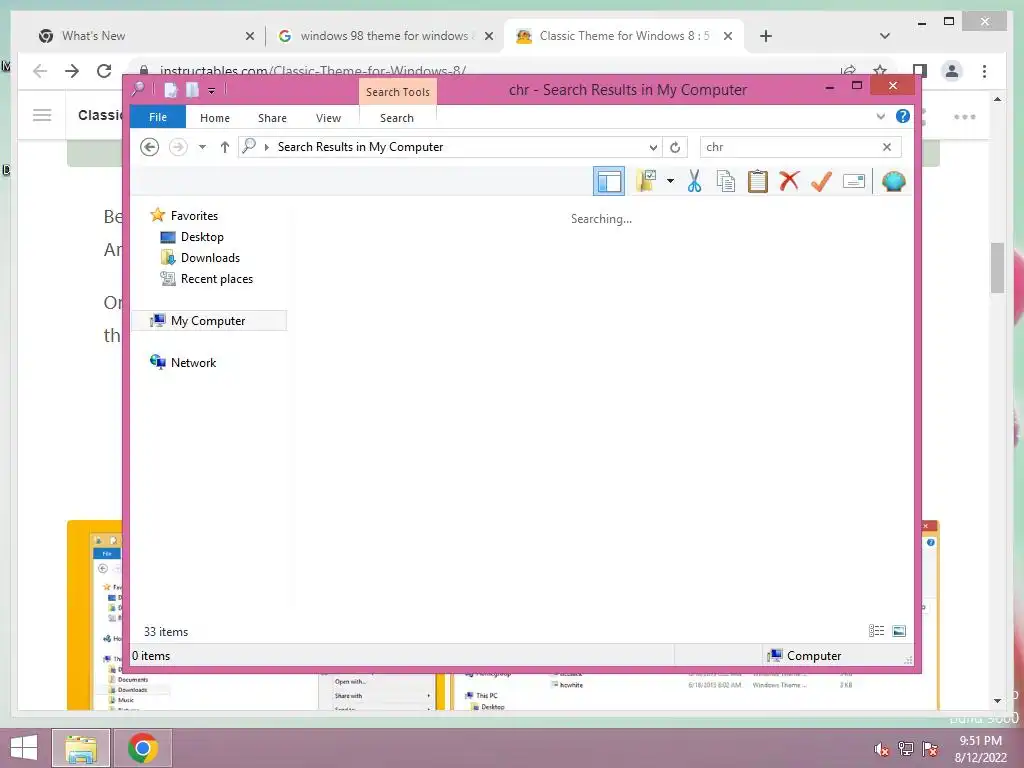Switch to the Home ribbon tab
The width and height of the screenshot is (1024, 768).
215,118
